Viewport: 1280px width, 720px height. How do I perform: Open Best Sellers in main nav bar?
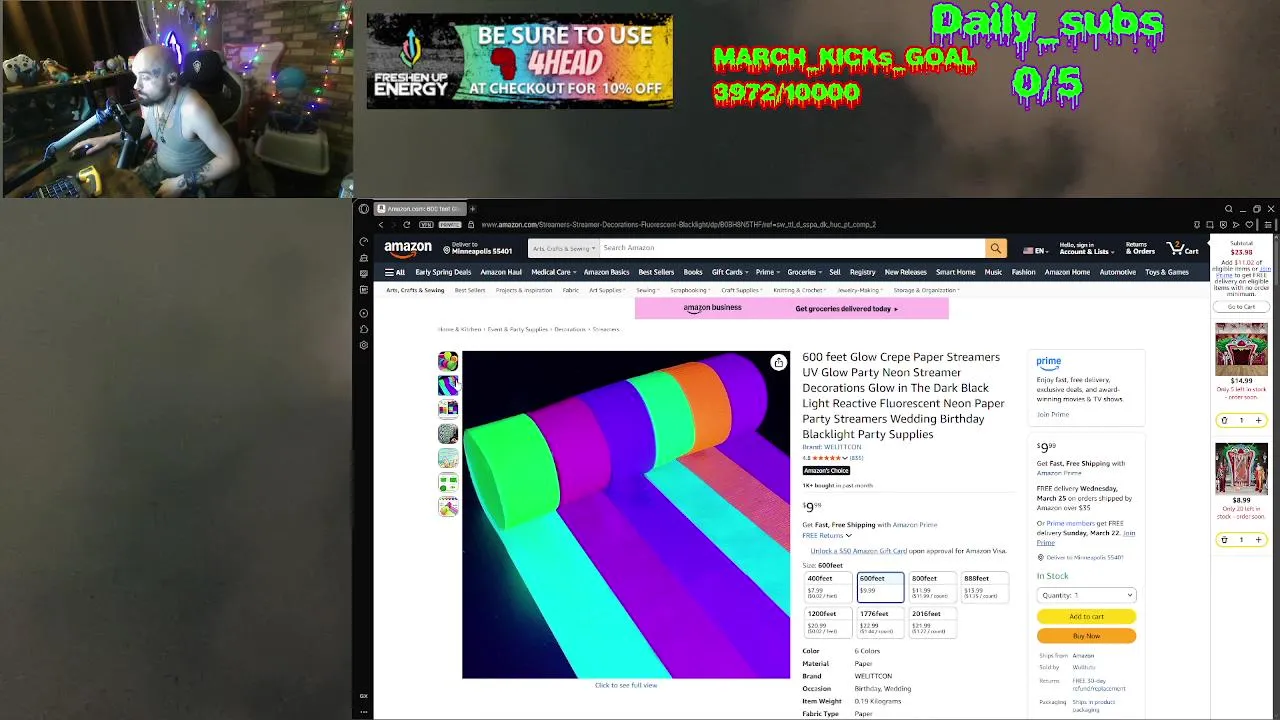656,272
